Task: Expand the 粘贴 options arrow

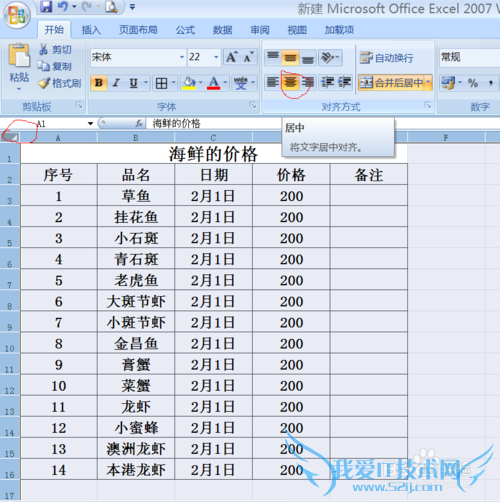Action: (19, 89)
